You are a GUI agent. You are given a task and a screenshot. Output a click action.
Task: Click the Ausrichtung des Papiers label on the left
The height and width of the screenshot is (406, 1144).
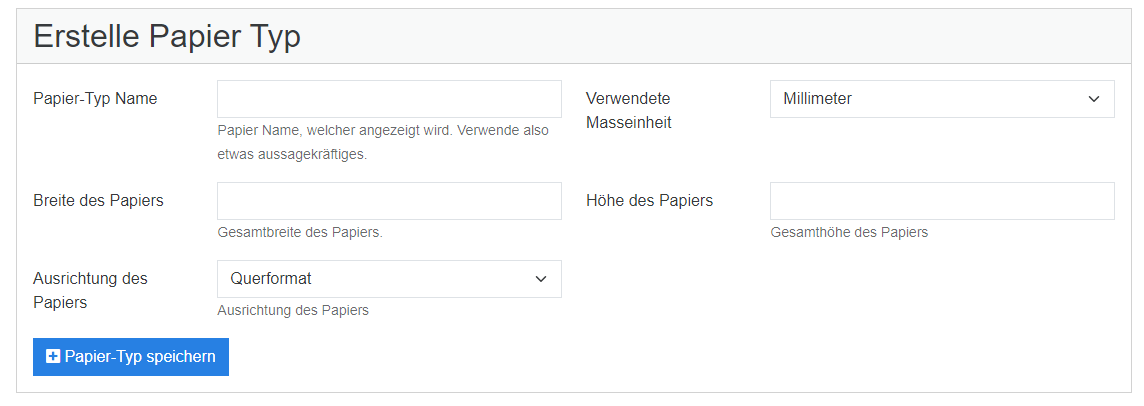(90, 290)
